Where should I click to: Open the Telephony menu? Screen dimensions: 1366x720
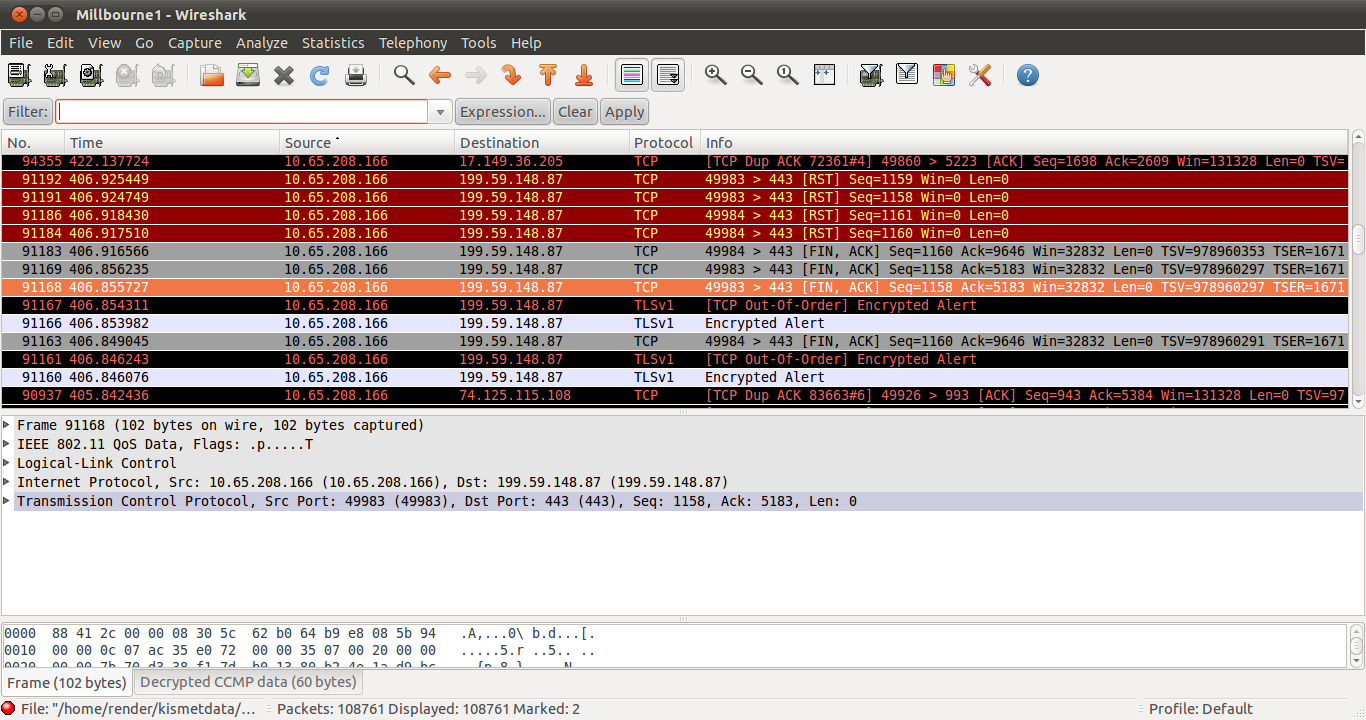[x=413, y=43]
